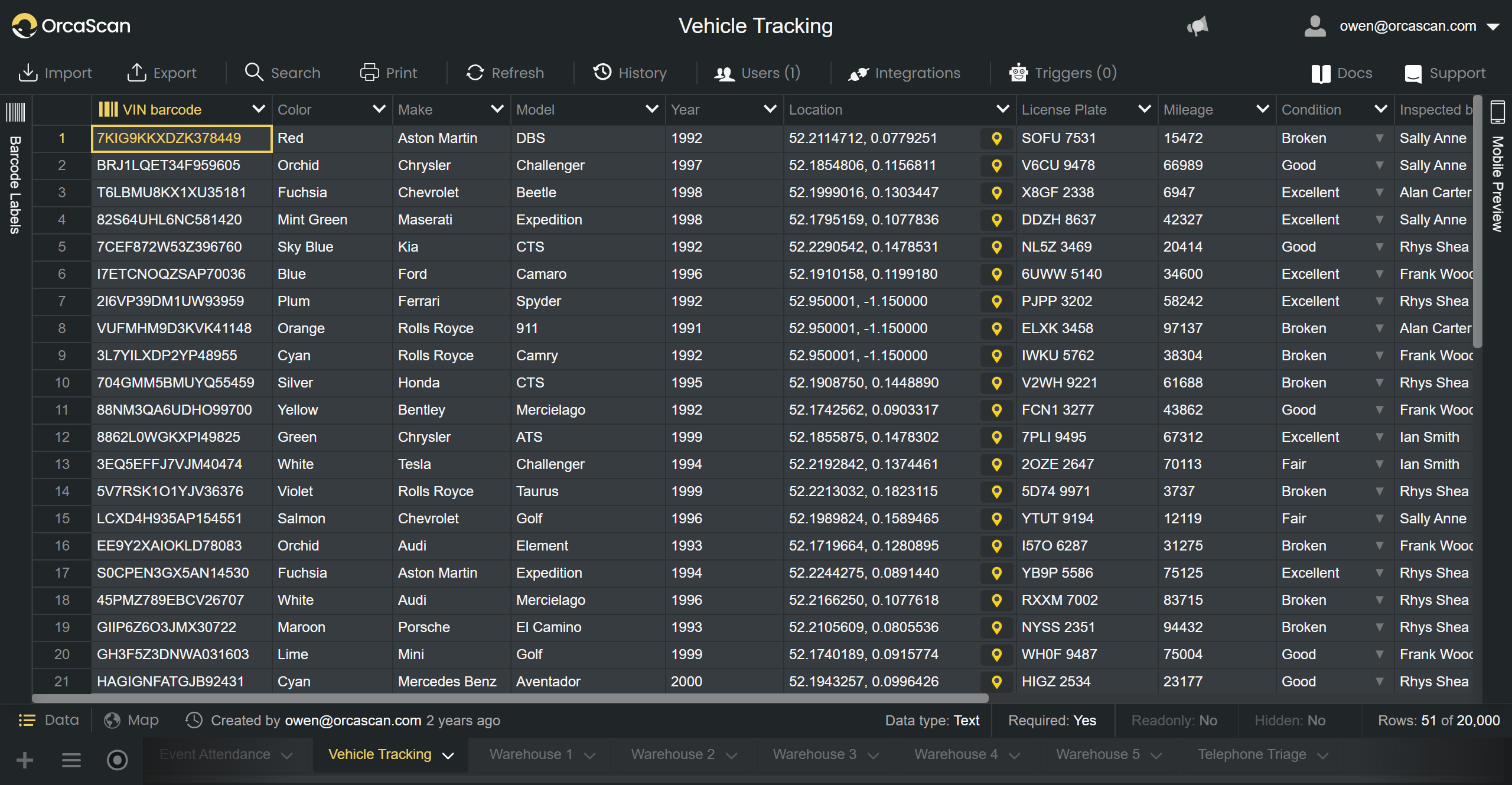Switch to Warehouse 2 sheet tab
This screenshot has width=1512, height=785.
pos(673,754)
